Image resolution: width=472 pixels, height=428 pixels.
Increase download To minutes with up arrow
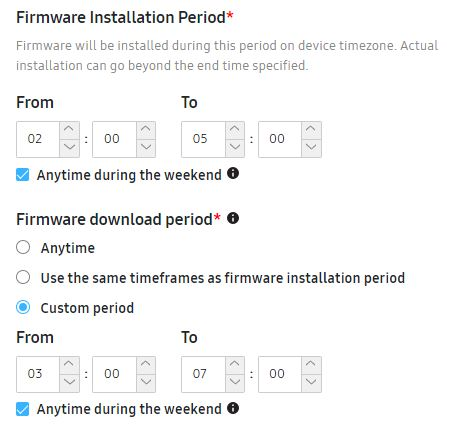[311, 365]
